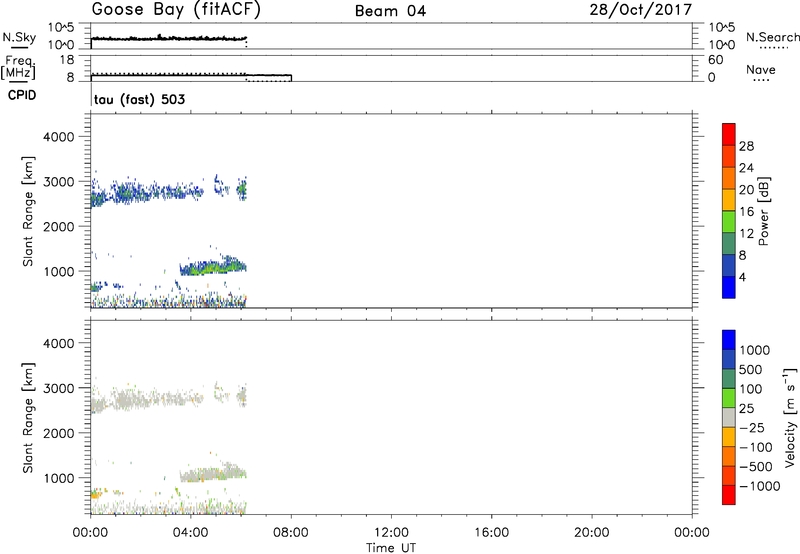Click the sky noise trace in top panel
This screenshot has height=554, width=800.
click(168, 38)
